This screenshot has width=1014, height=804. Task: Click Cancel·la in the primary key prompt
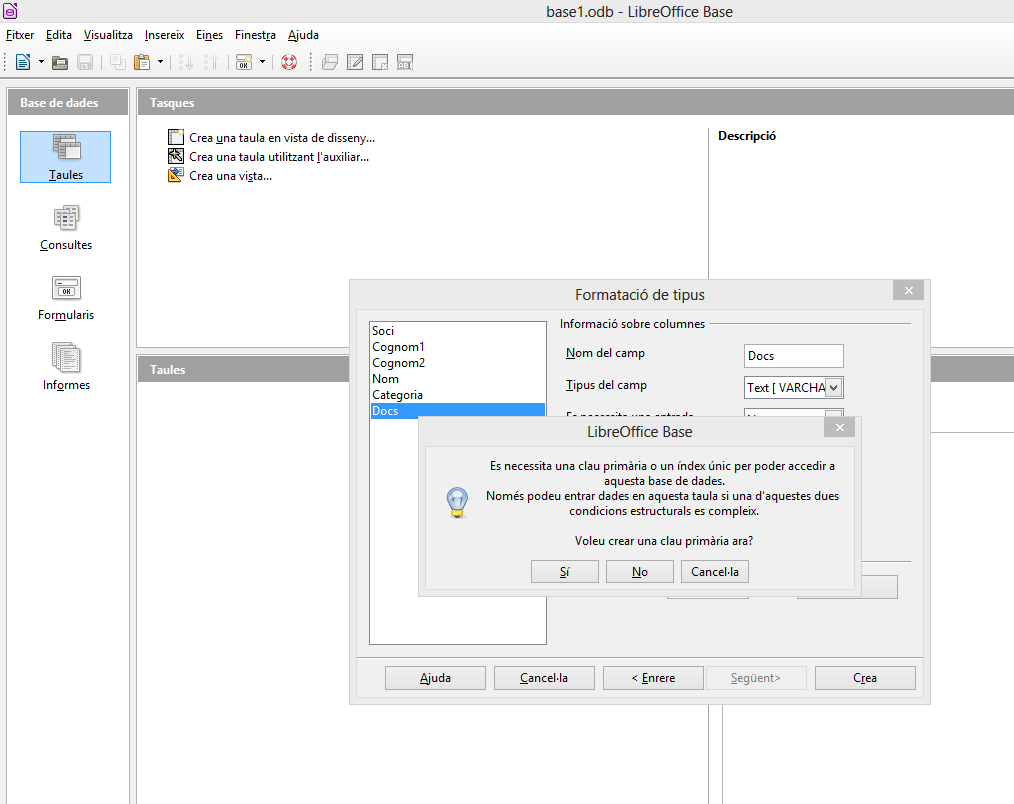click(715, 572)
